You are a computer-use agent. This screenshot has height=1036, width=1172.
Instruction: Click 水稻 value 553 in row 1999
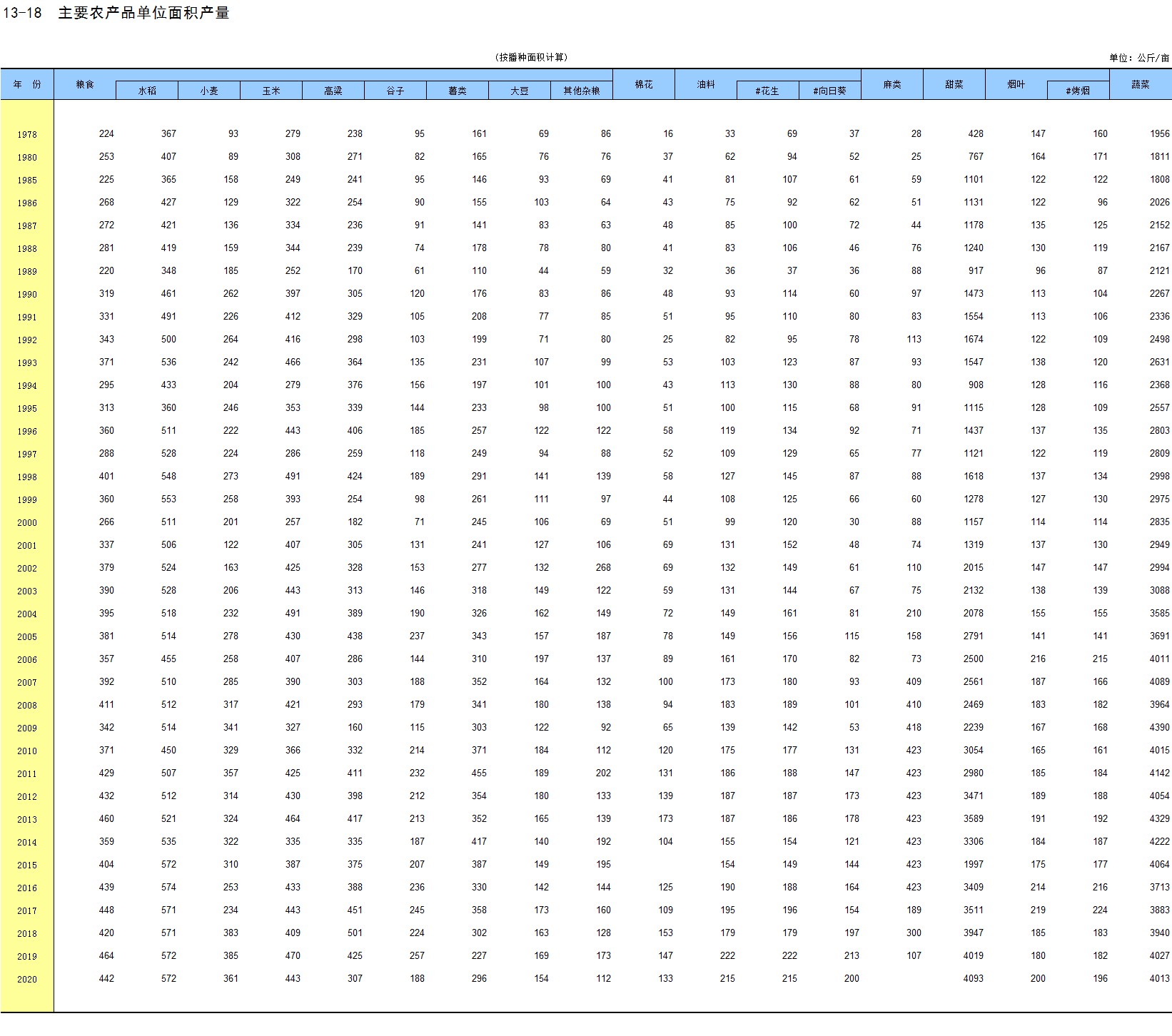point(168,499)
